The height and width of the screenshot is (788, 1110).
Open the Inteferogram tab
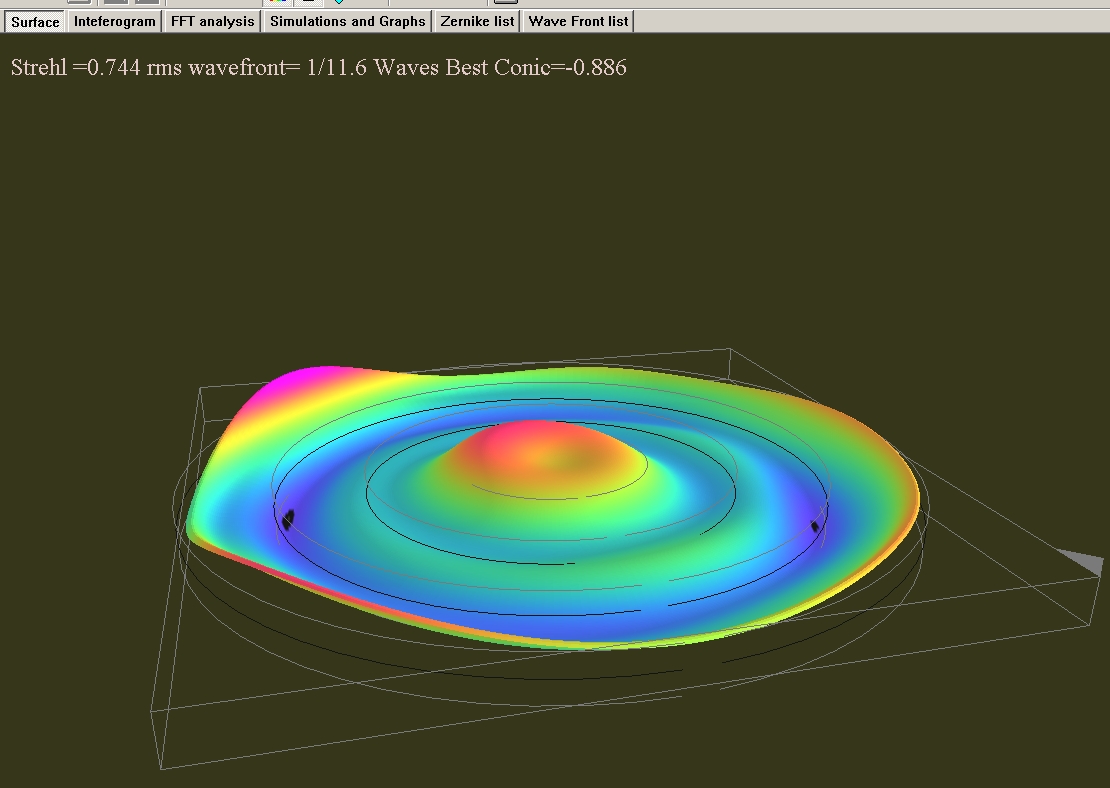[115, 21]
